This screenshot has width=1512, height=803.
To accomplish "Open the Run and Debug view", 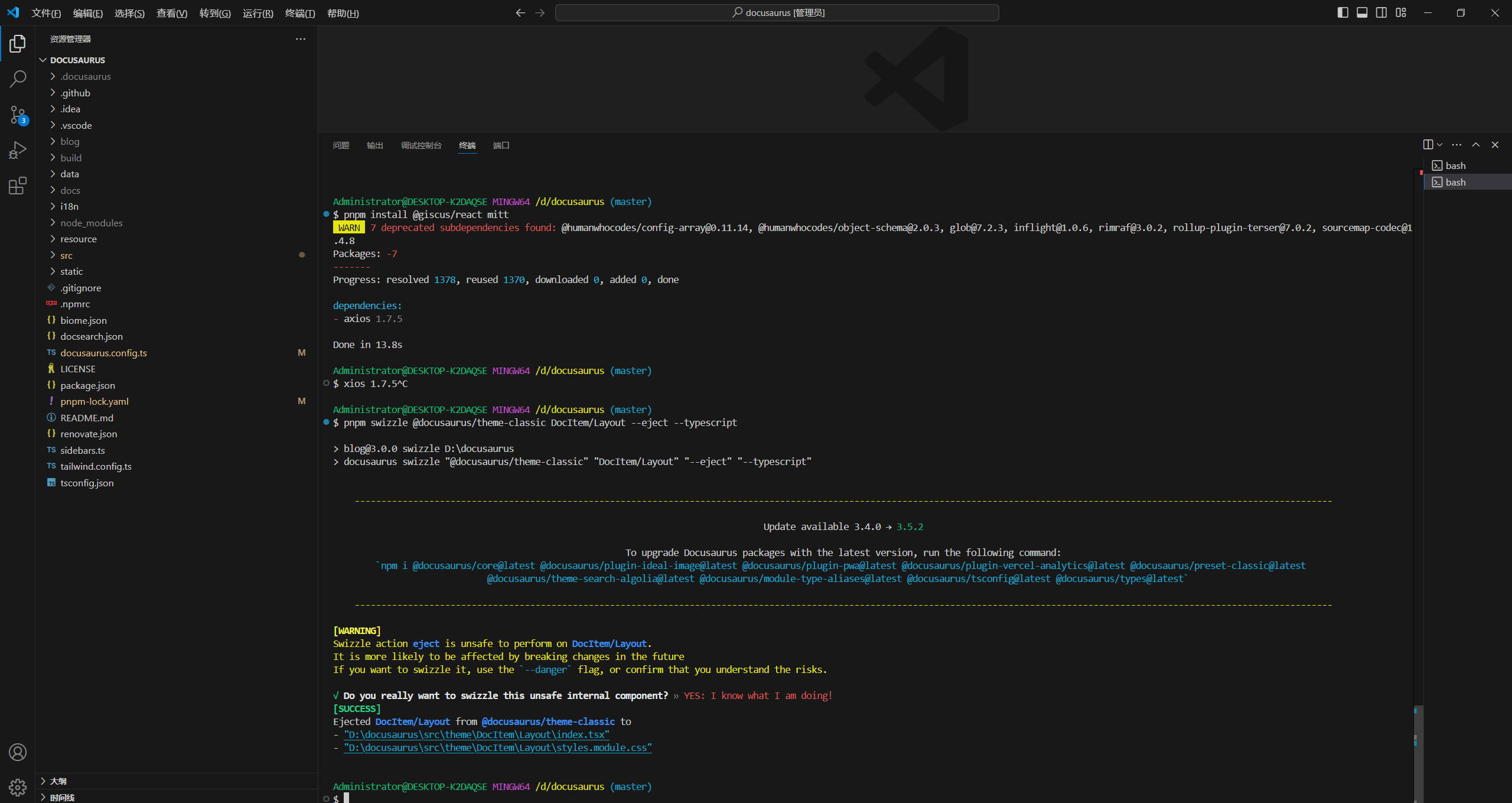I will (x=18, y=150).
